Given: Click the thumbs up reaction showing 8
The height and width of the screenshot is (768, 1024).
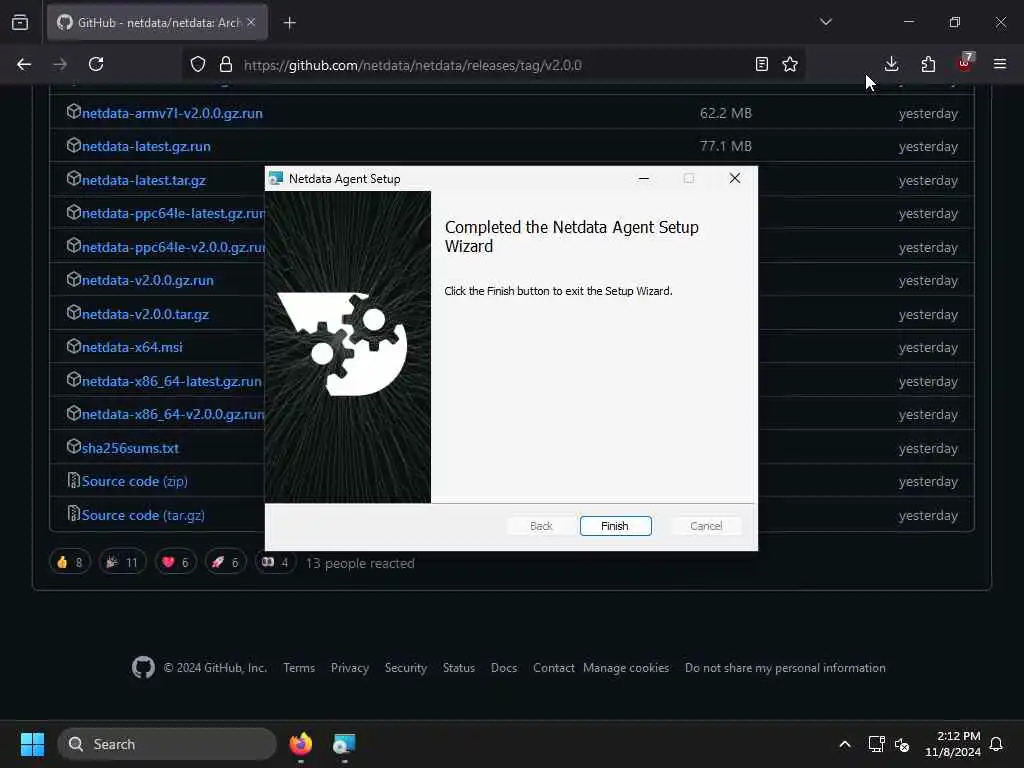Looking at the screenshot, I should tap(70, 562).
